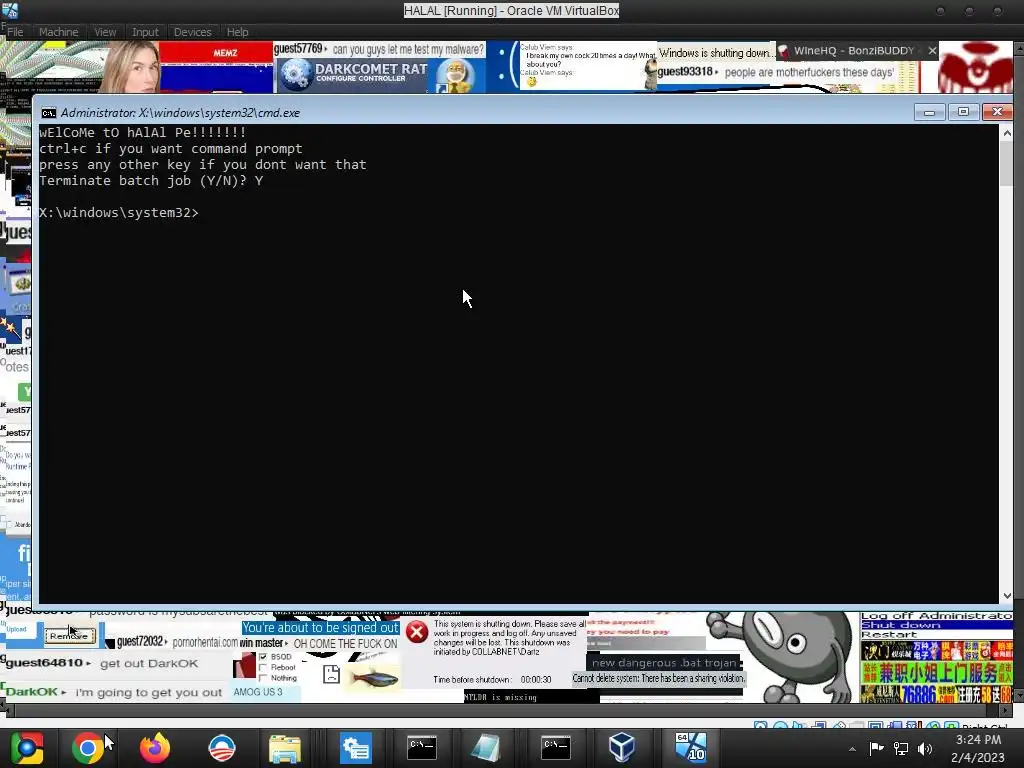
Task: Open the Devices menu
Action: click(x=192, y=31)
